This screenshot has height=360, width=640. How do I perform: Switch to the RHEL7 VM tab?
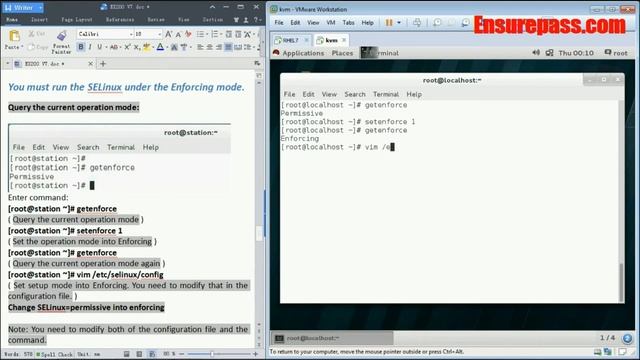[x=291, y=40]
